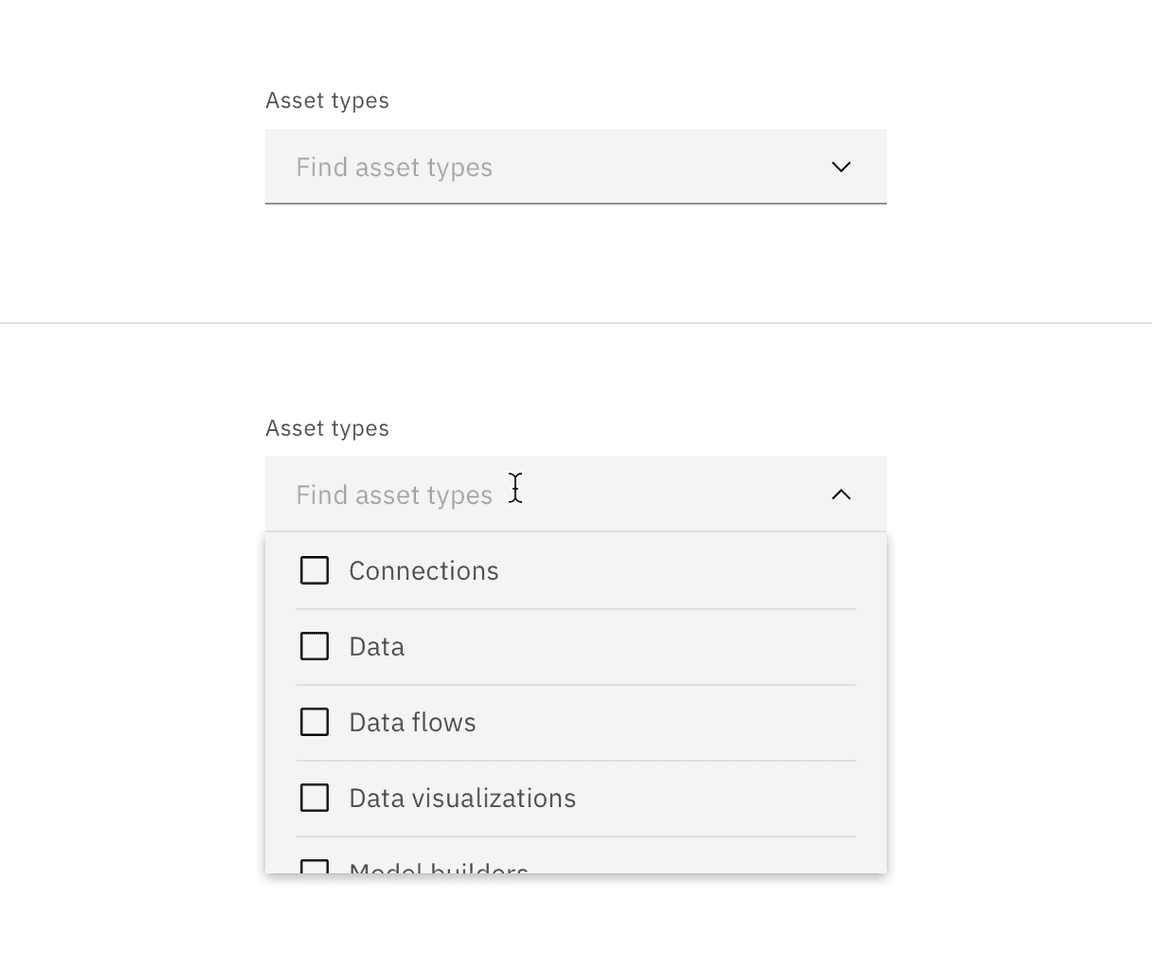Screen dimensions: 1152x970
Task: Choose the Data option text
Action: (377, 647)
